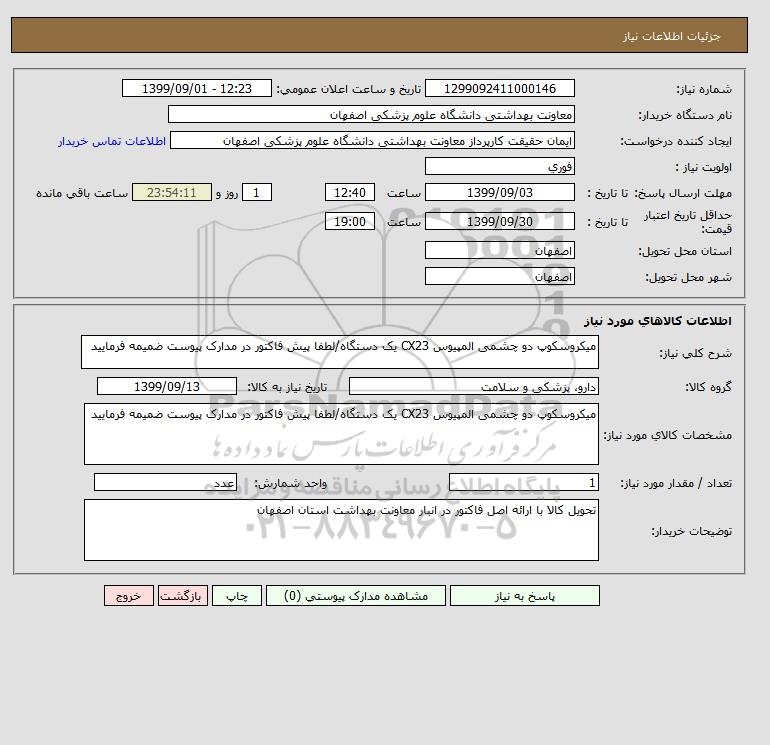Click unit of measure field عدد
Image resolution: width=770 pixels, height=745 pixels.
pyautogui.click(x=165, y=483)
